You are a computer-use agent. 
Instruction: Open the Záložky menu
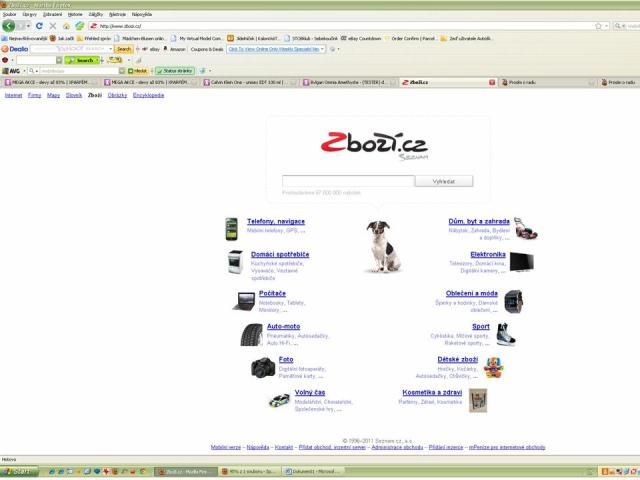click(x=96, y=14)
